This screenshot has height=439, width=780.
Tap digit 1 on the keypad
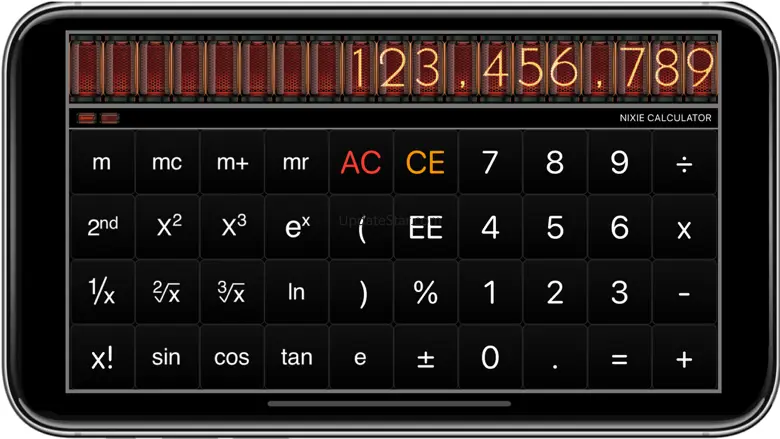pyautogui.click(x=490, y=292)
